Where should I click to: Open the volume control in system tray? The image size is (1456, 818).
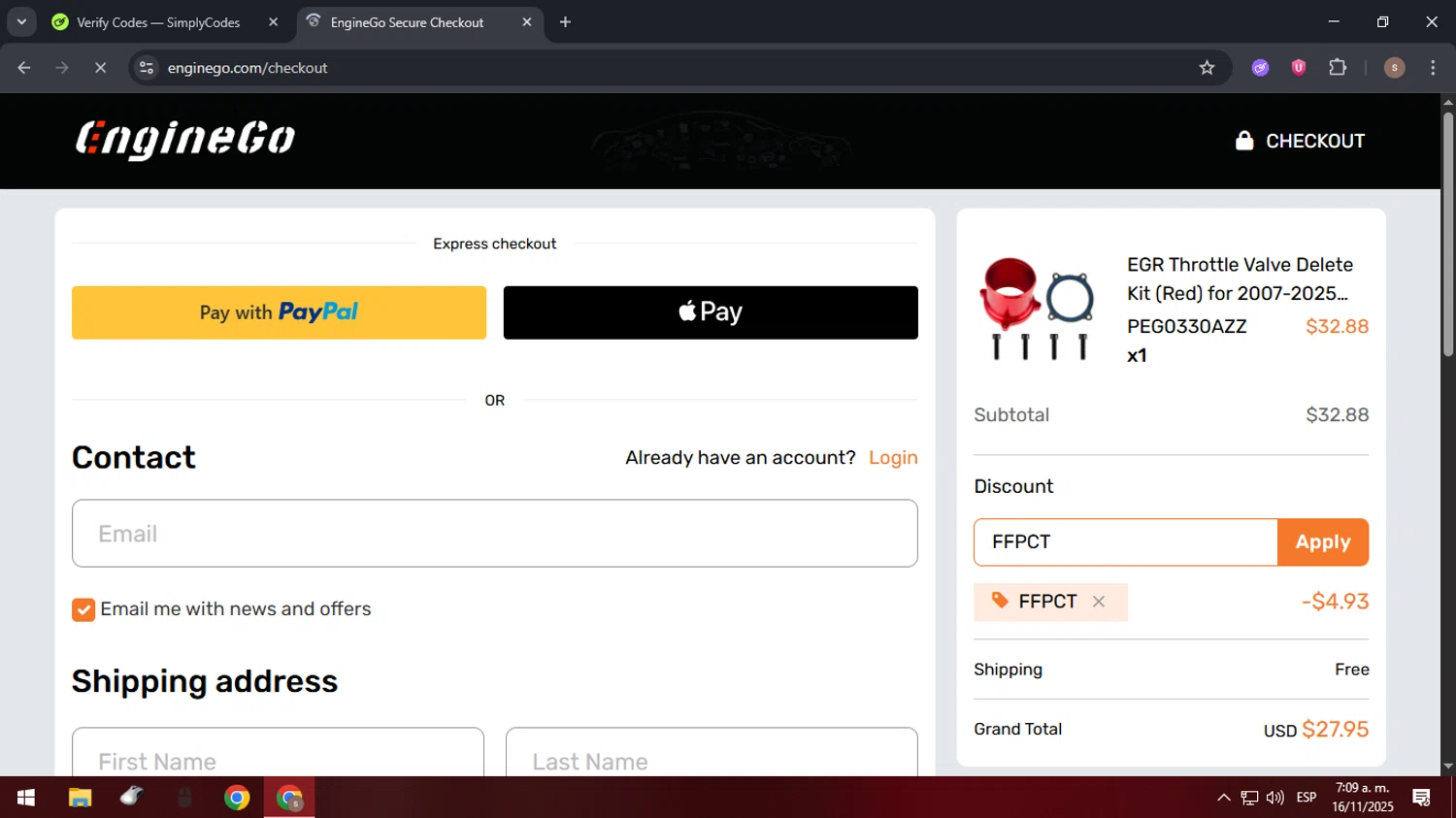(x=1275, y=798)
